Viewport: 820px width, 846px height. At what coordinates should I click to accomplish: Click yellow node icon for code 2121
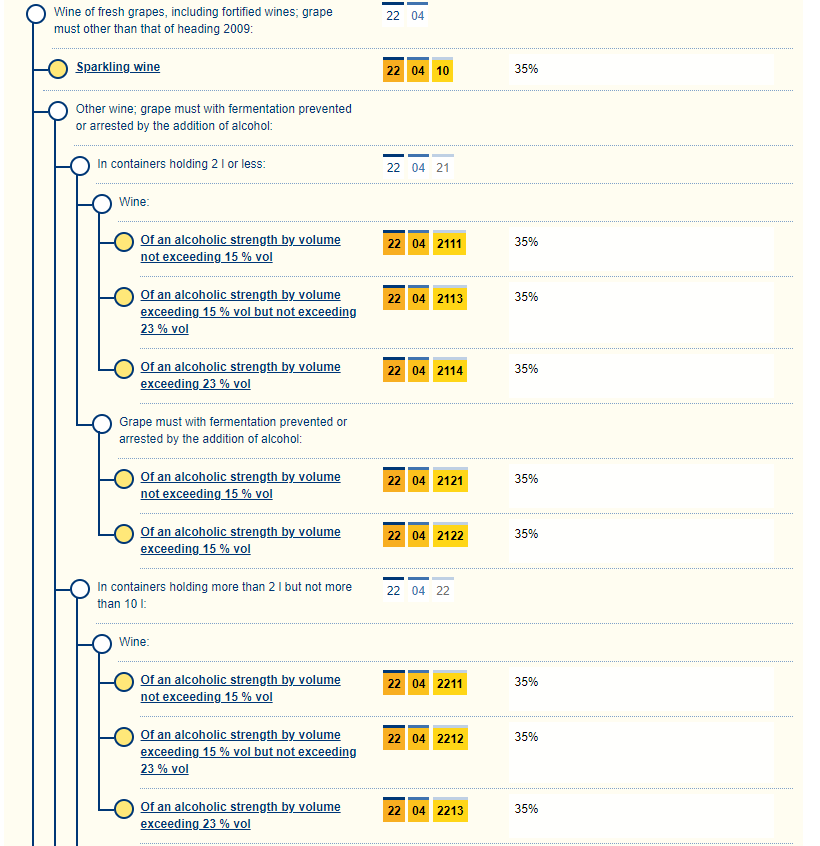click(x=123, y=479)
